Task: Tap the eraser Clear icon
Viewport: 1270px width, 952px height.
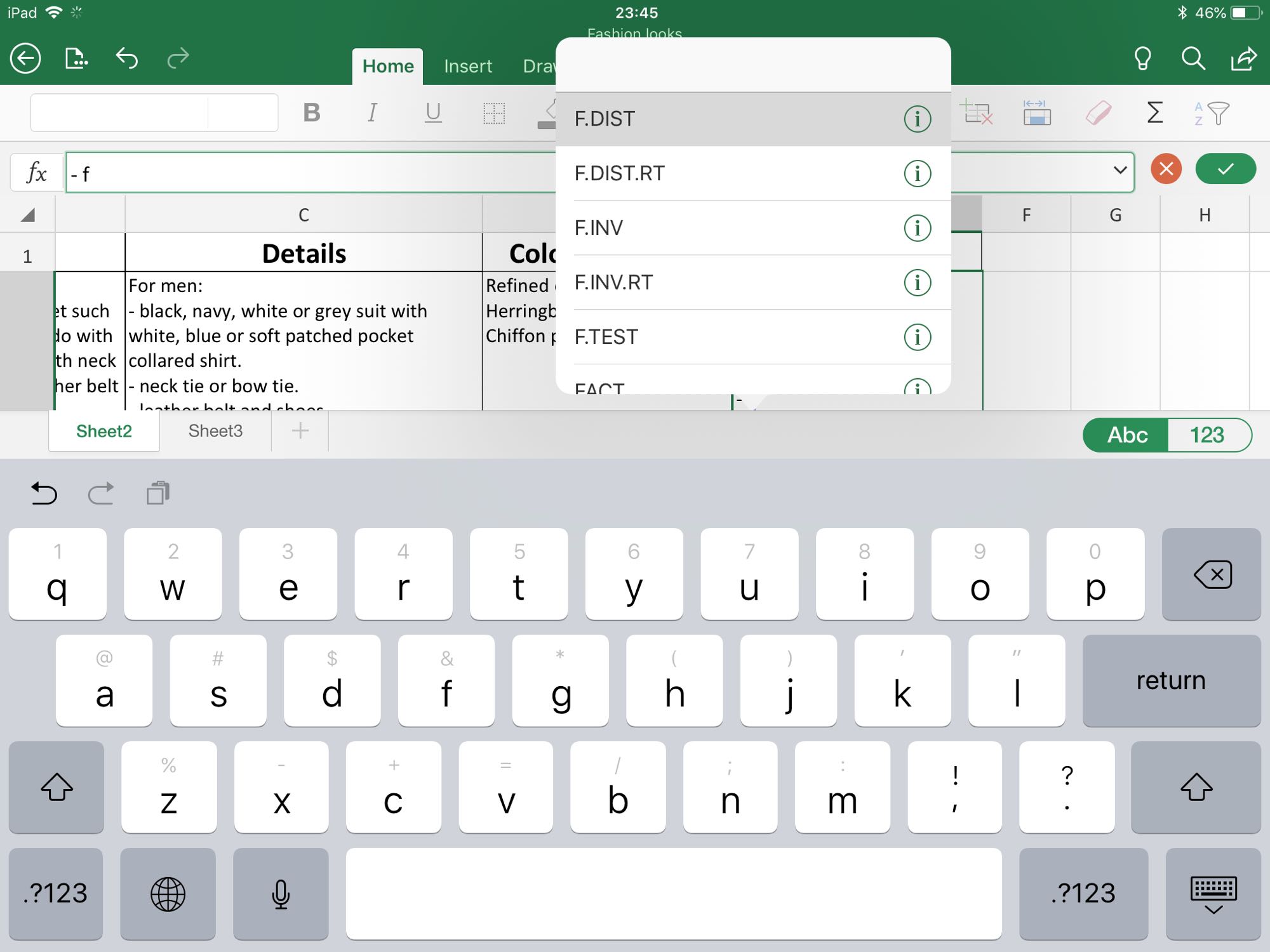Action: click(x=1098, y=113)
